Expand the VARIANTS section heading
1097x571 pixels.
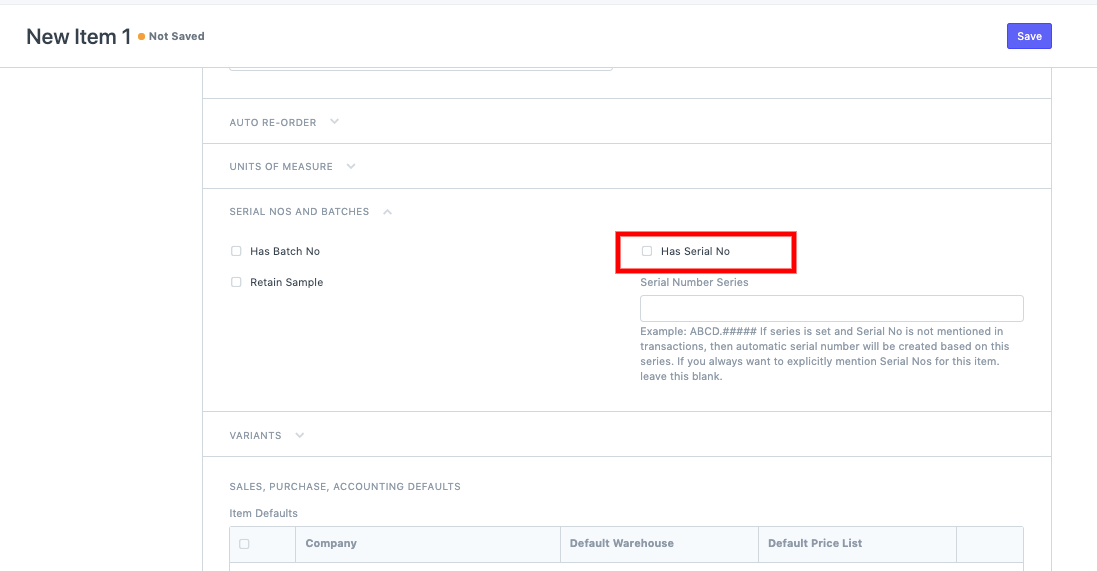click(255, 436)
